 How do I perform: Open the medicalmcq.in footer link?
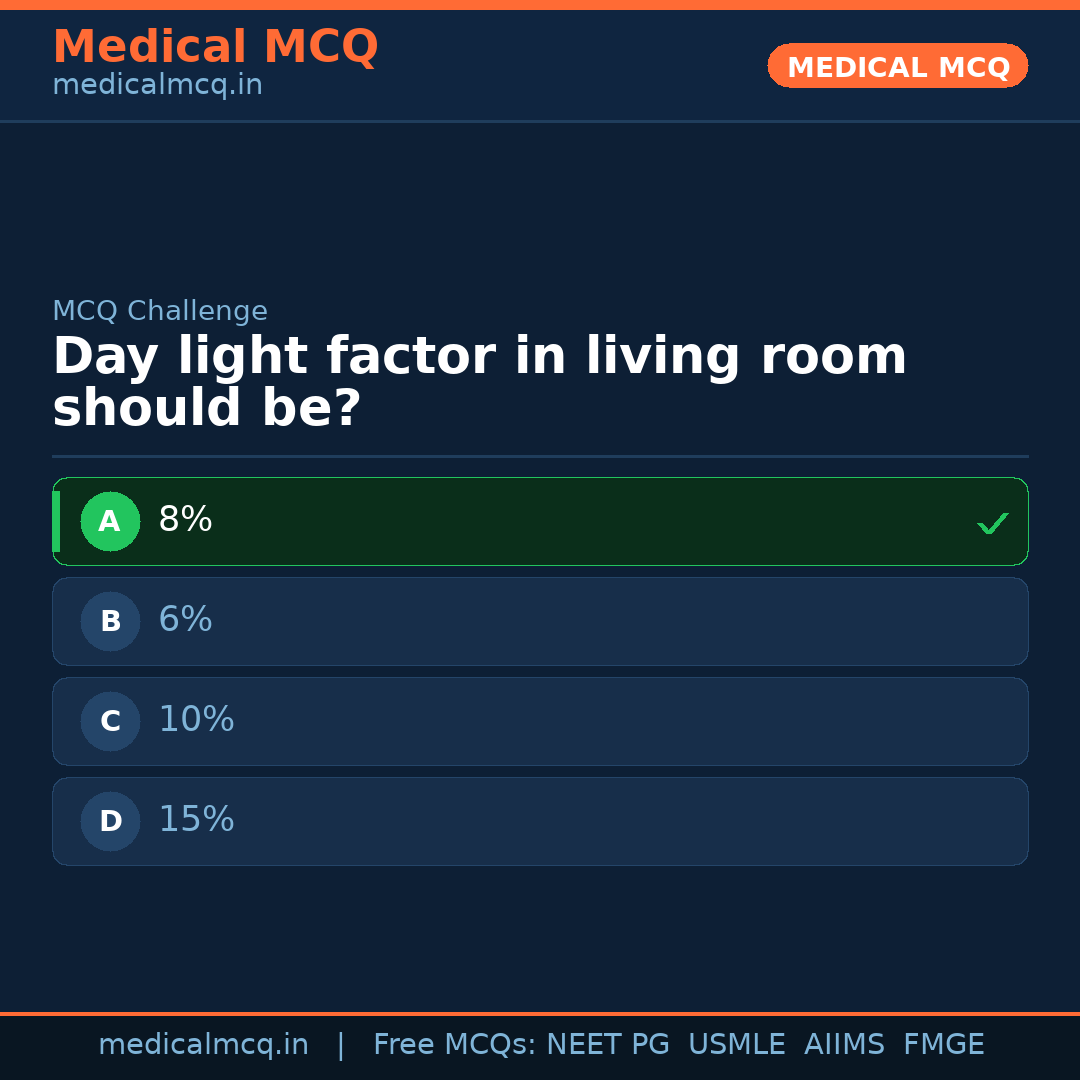[203, 1045]
